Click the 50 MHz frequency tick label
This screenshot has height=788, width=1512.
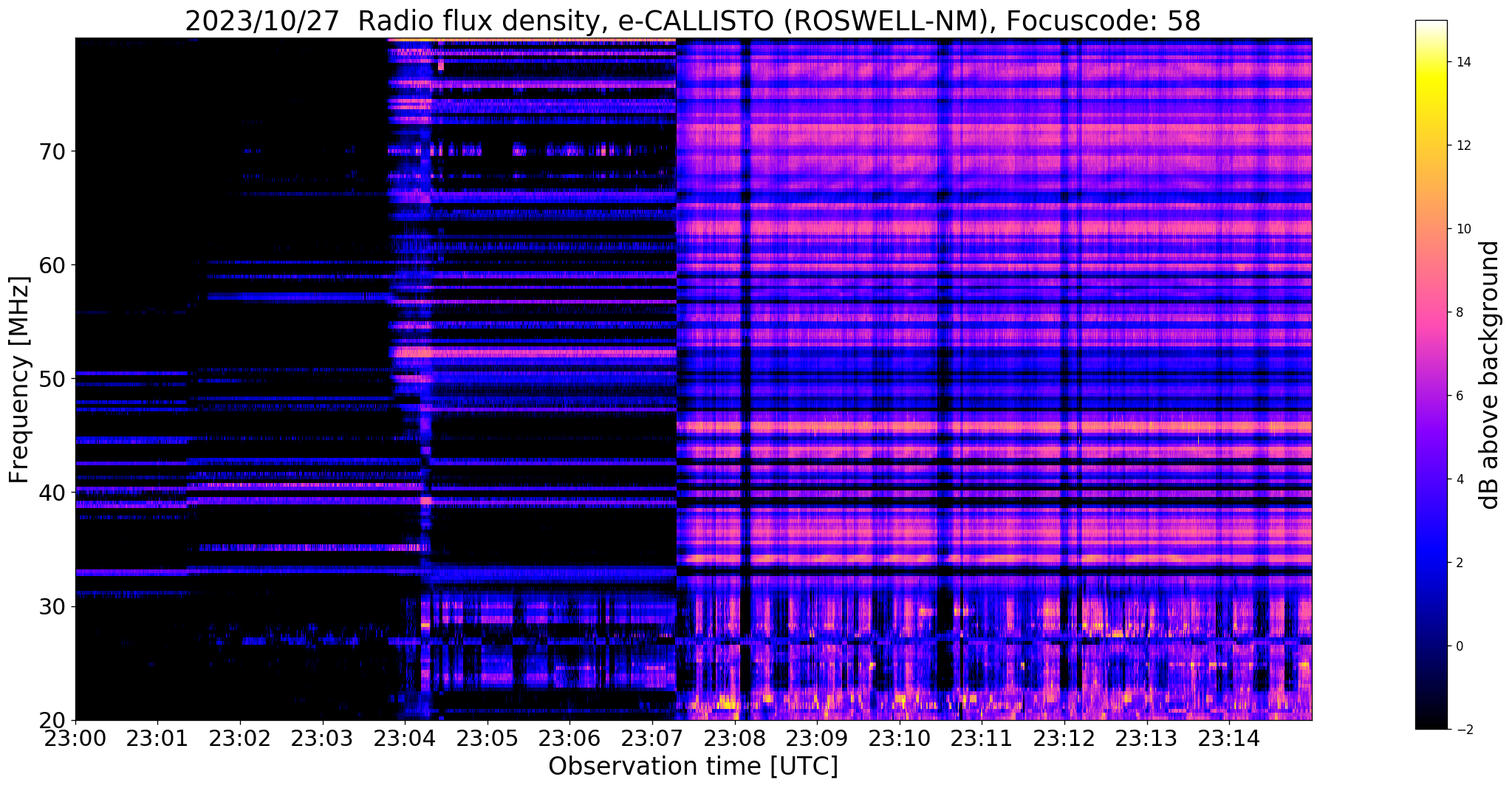pyautogui.click(x=51, y=379)
